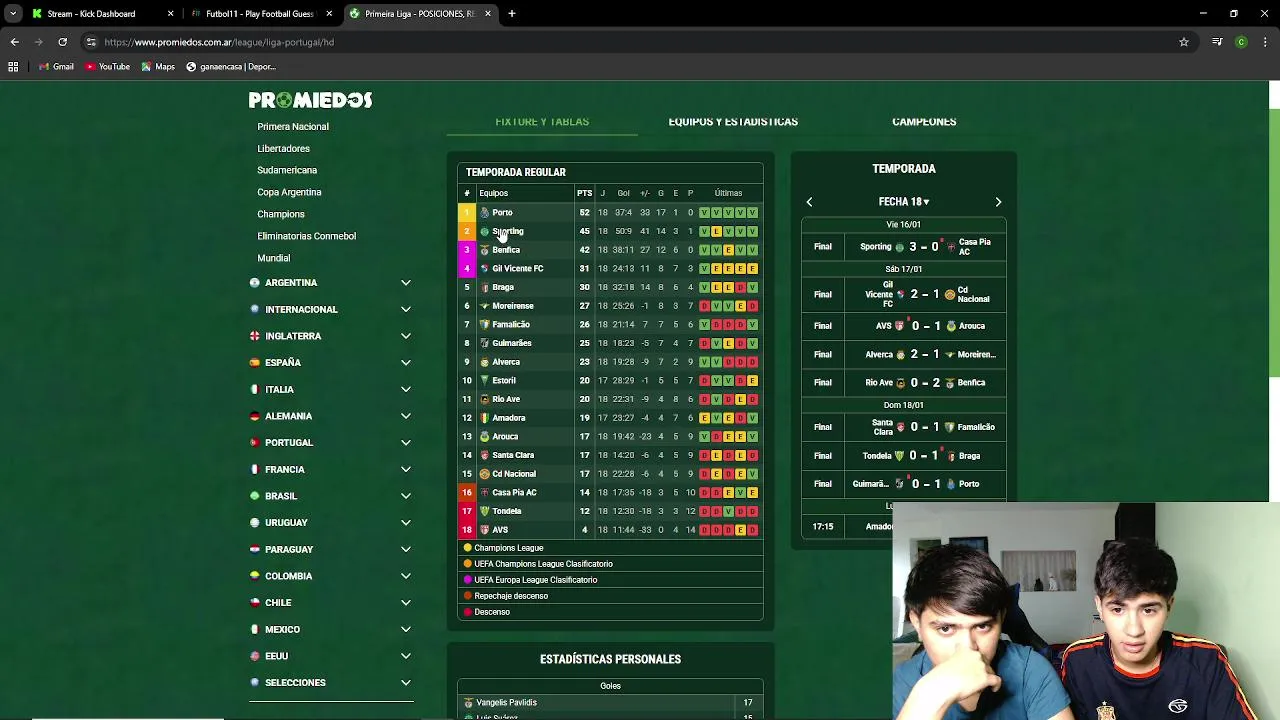Open Sporting 3-0 Casa Pia match
This screenshot has width=1280, height=720.
click(x=903, y=247)
